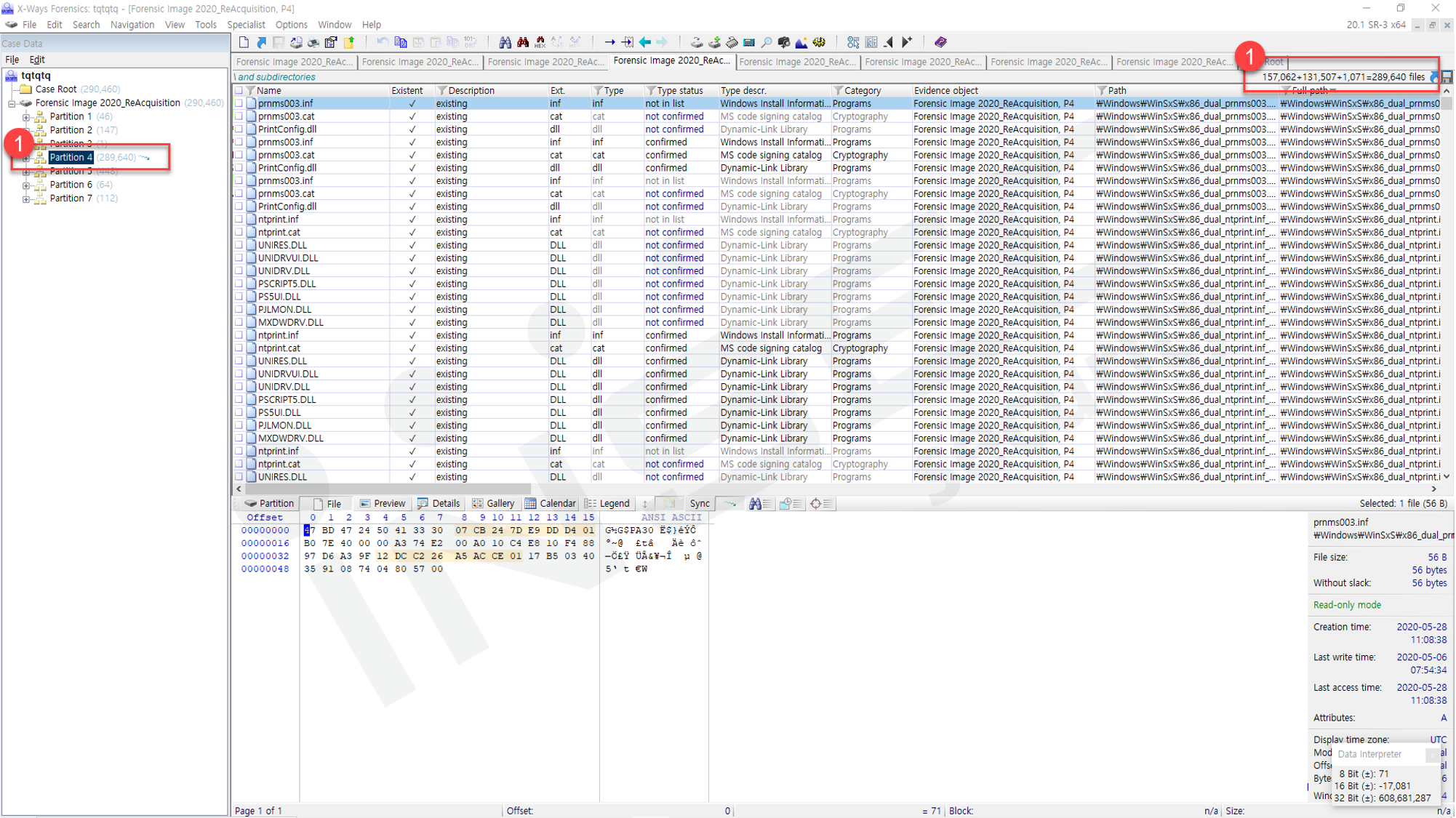Click the Simultaneous Search binoculars-list icon
Viewport: 1456px width, 818px height.
[x=759, y=503]
